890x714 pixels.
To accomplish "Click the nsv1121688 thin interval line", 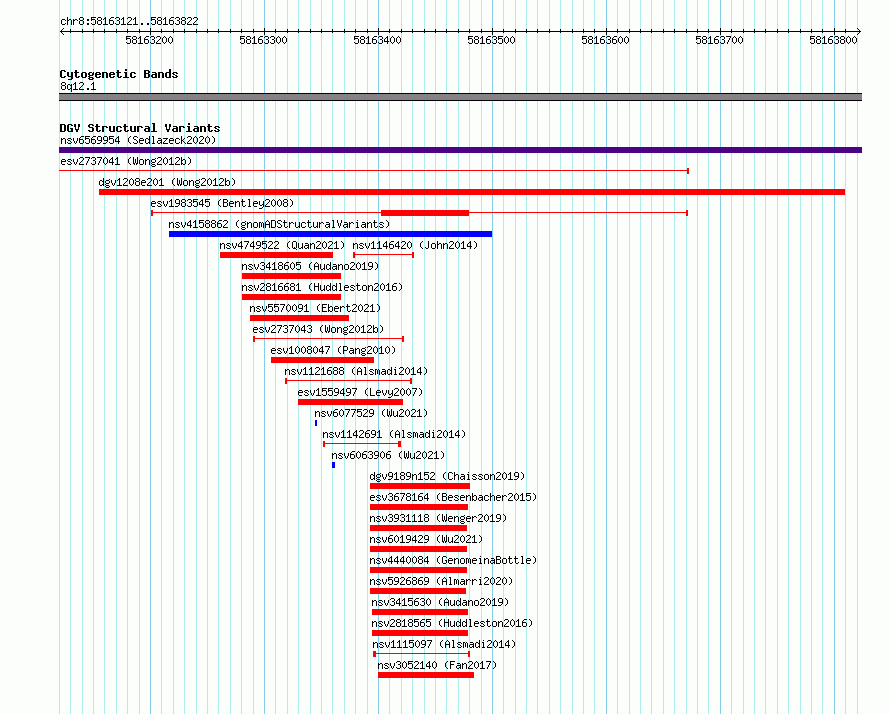I will tap(349, 381).
